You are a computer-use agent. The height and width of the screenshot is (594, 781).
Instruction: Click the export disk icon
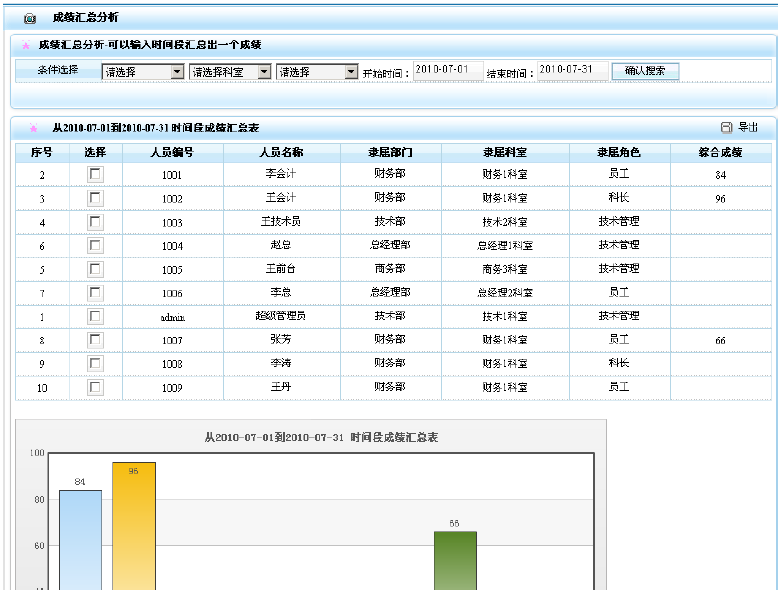(x=727, y=127)
